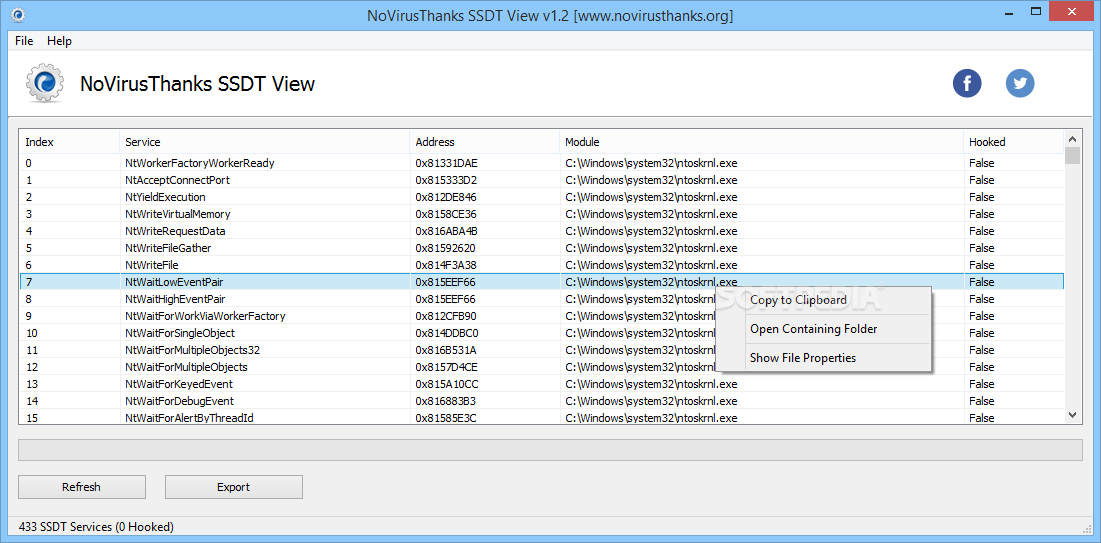Select the NtWaitForWorkViaWorkerFactory service
Viewport: 1101px width, 543px height.
(205, 315)
